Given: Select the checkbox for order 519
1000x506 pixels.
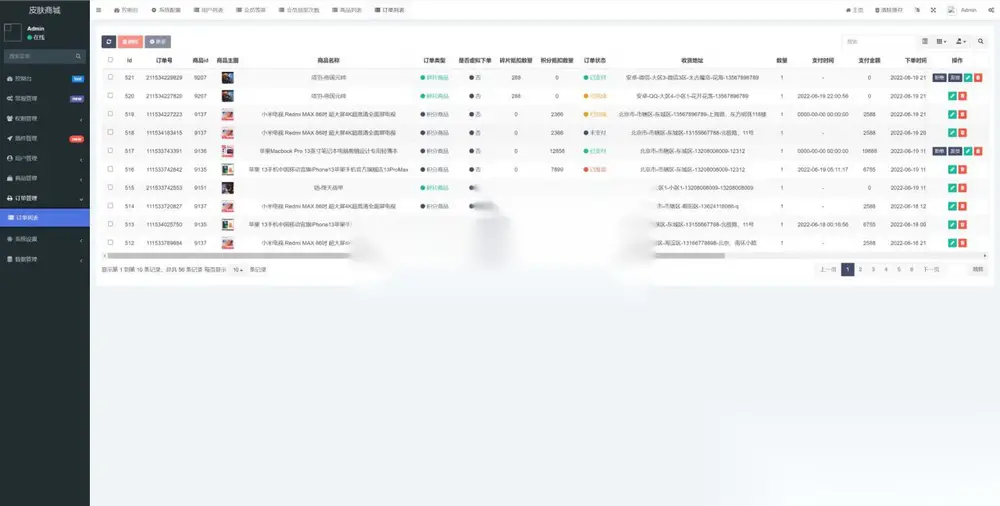Looking at the screenshot, I should pos(110,114).
